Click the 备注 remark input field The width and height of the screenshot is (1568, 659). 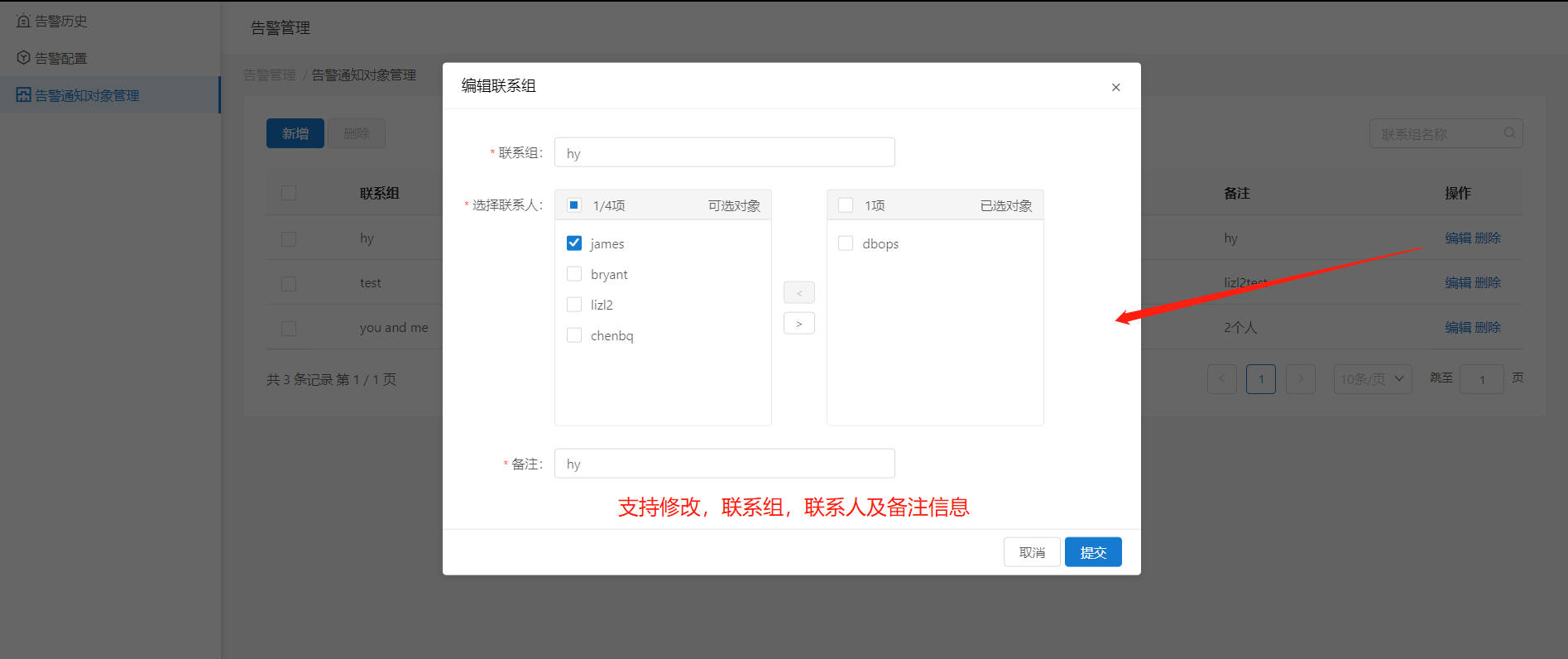pyautogui.click(x=725, y=464)
